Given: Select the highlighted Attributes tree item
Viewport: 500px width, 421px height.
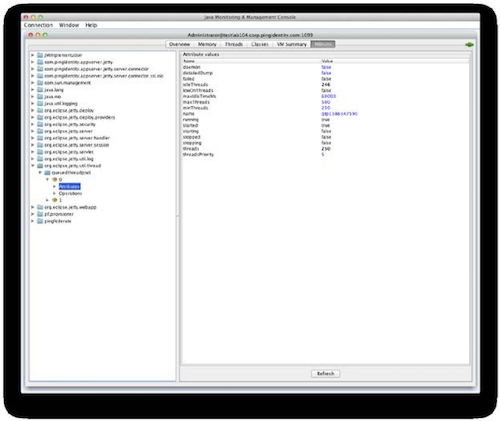Looking at the screenshot, I should [x=70, y=186].
